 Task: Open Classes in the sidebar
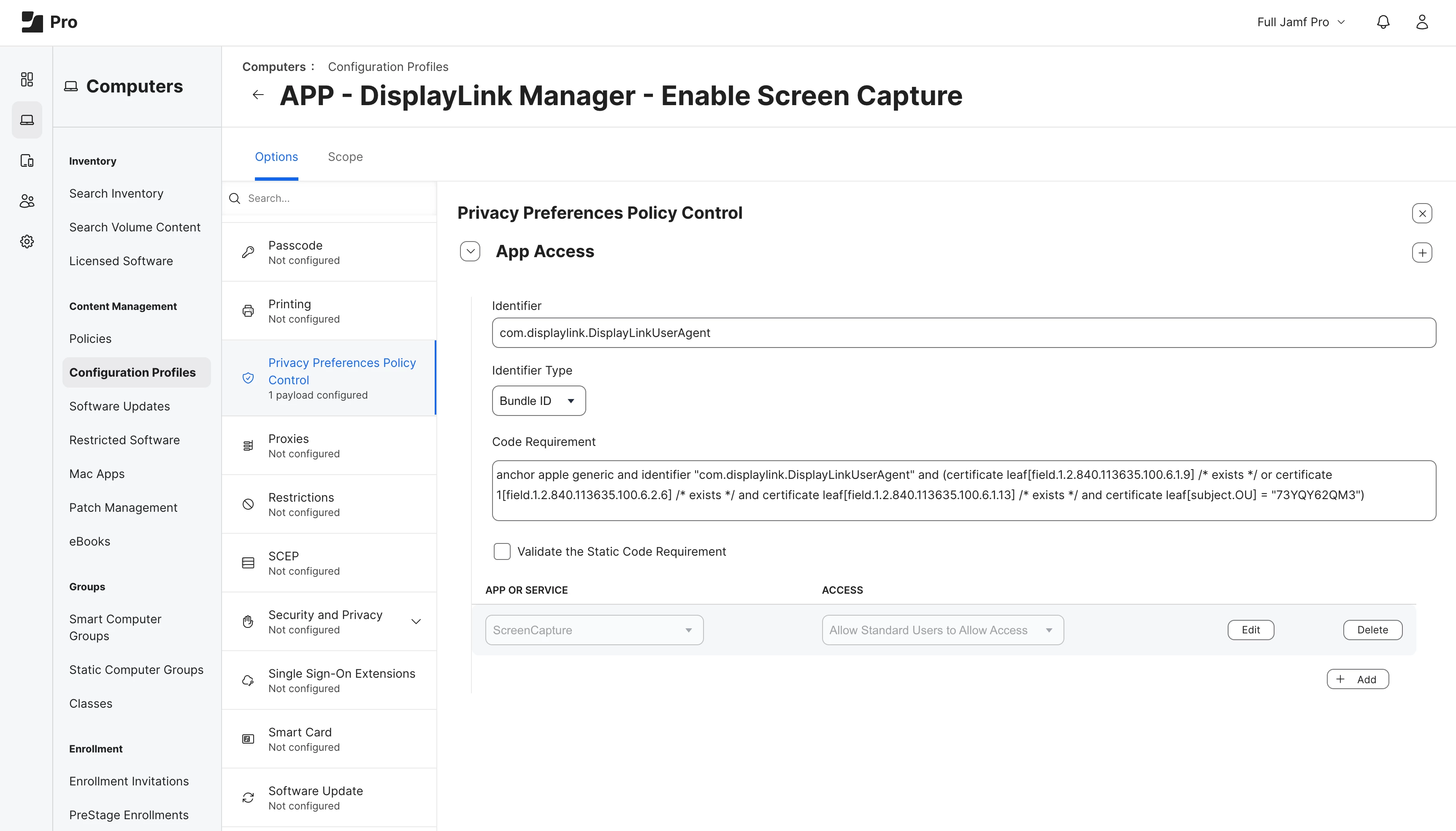pyautogui.click(x=91, y=704)
